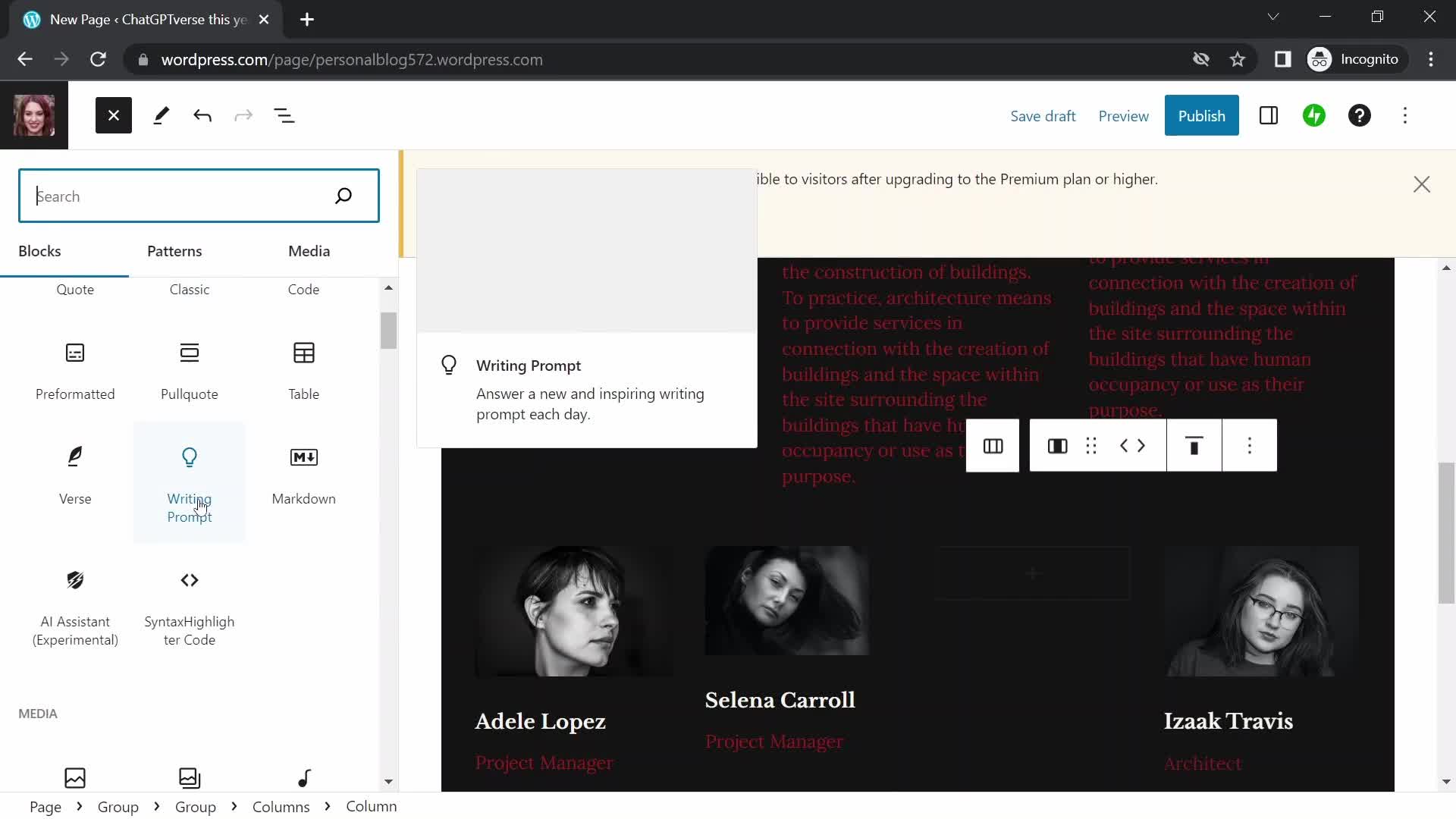Add a block in the empty column

1032,573
